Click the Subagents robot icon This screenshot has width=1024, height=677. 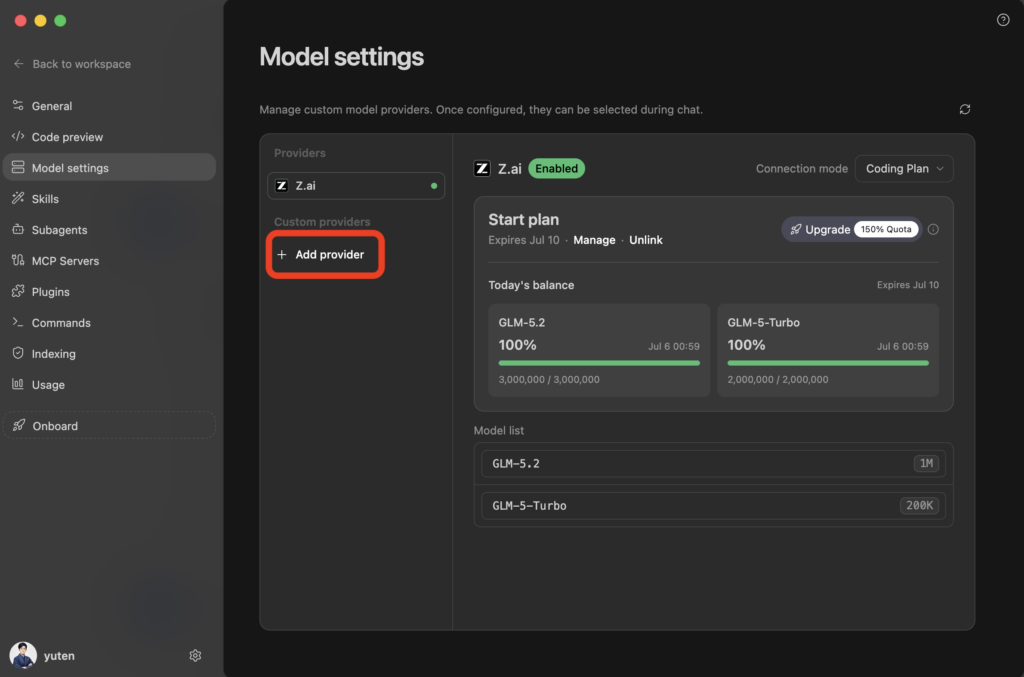(x=18, y=229)
